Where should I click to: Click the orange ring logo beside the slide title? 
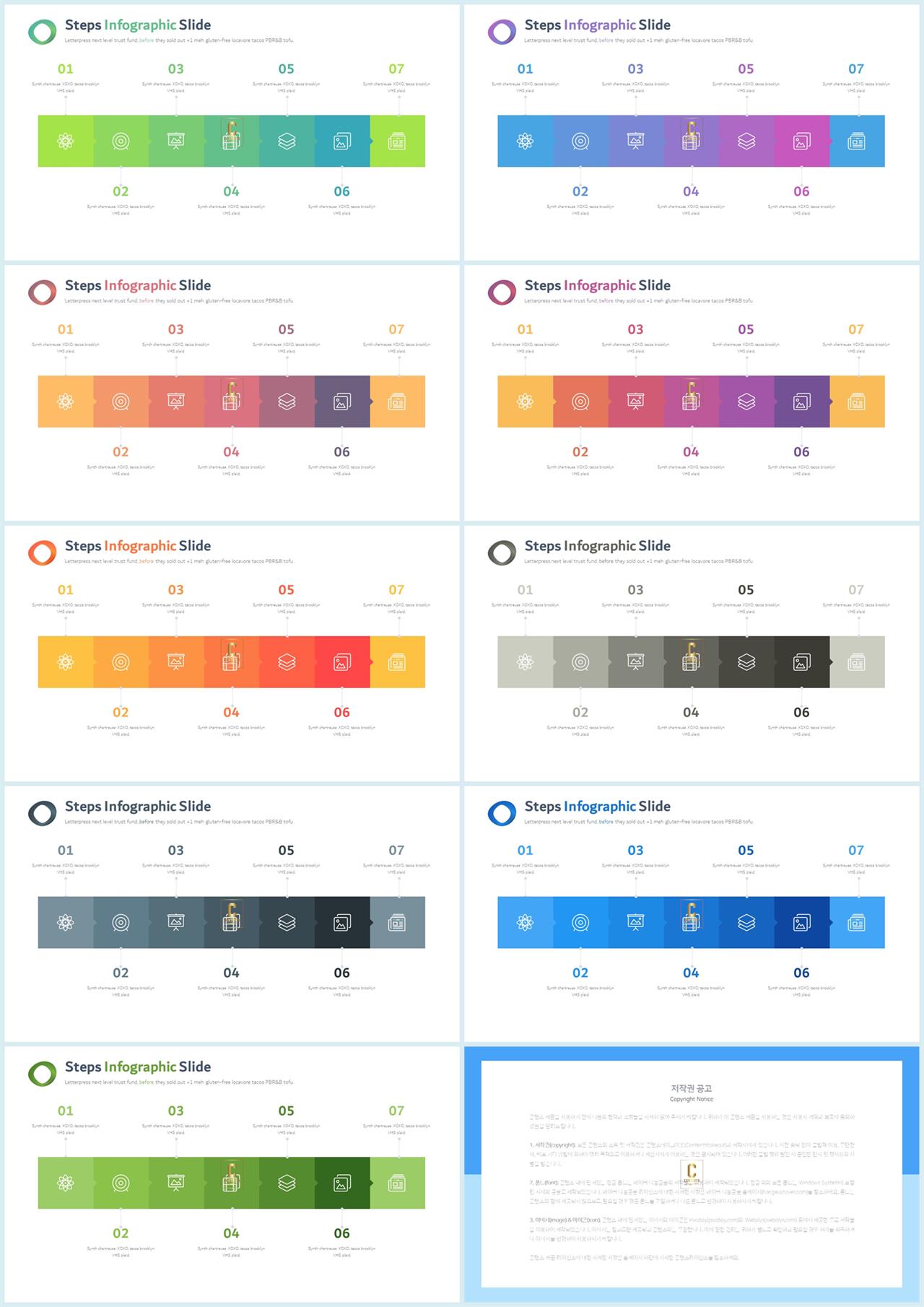coord(42,552)
